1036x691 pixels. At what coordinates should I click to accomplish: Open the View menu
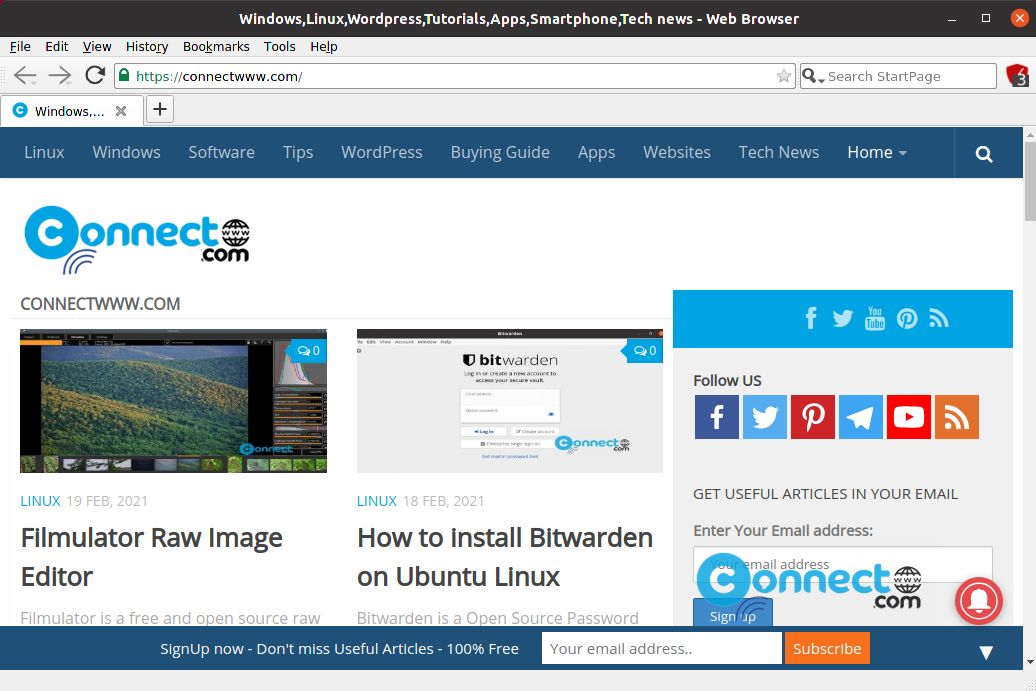tap(97, 46)
